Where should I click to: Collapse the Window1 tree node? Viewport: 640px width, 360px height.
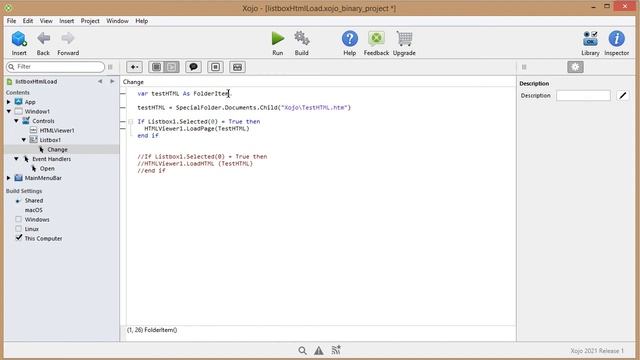9,111
